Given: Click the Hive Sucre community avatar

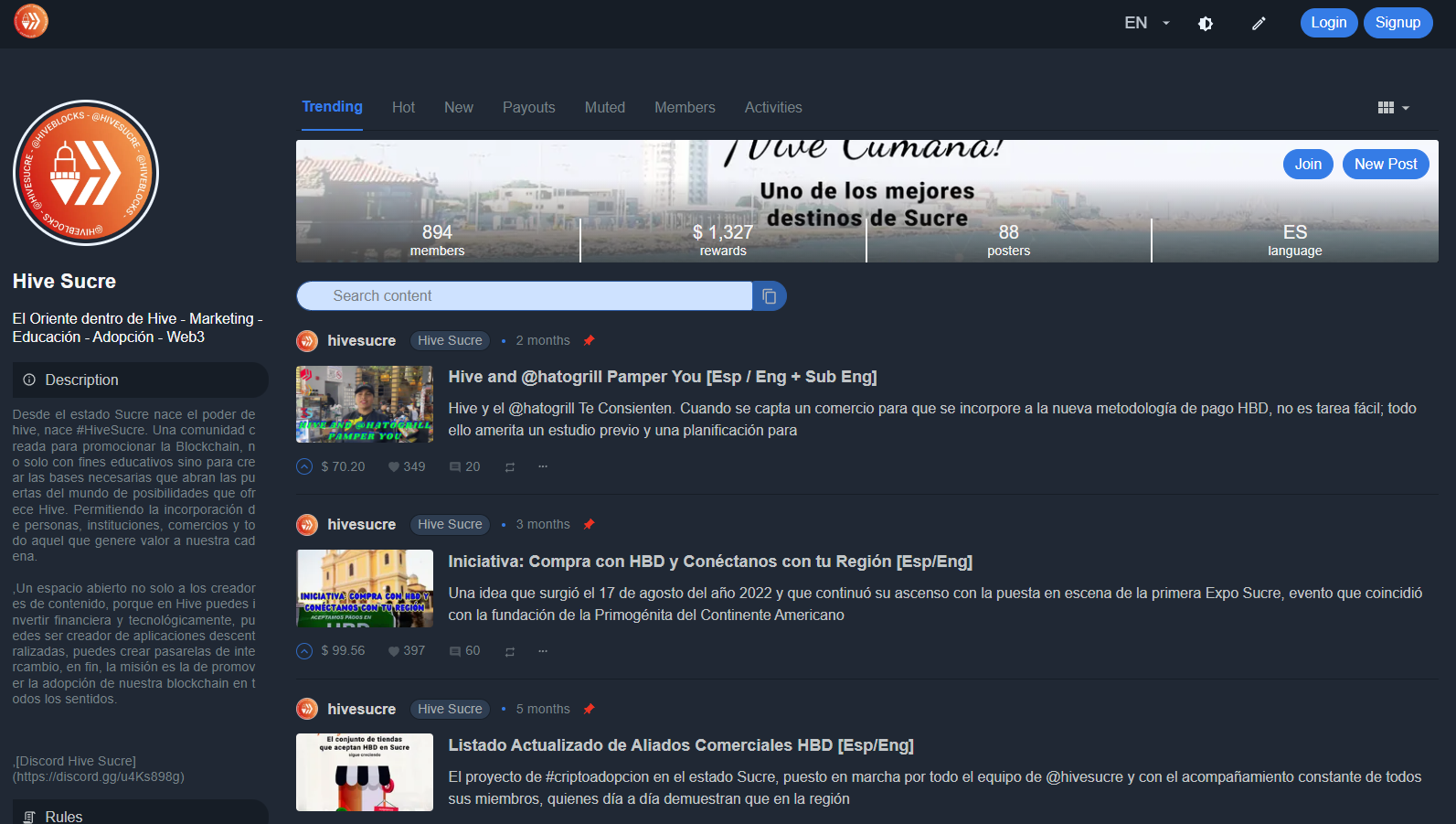Looking at the screenshot, I should point(86,173).
